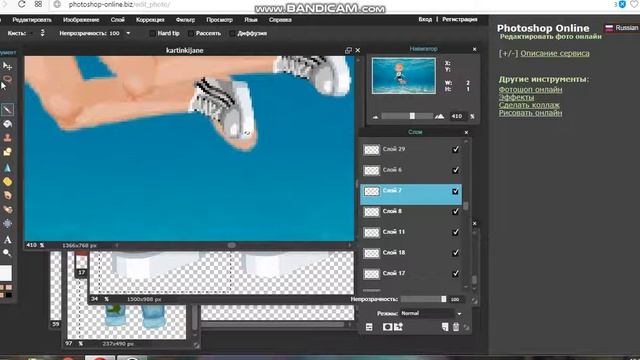
Task: Select the Move tool
Action: pyautogui.click(x=7, y=66)
